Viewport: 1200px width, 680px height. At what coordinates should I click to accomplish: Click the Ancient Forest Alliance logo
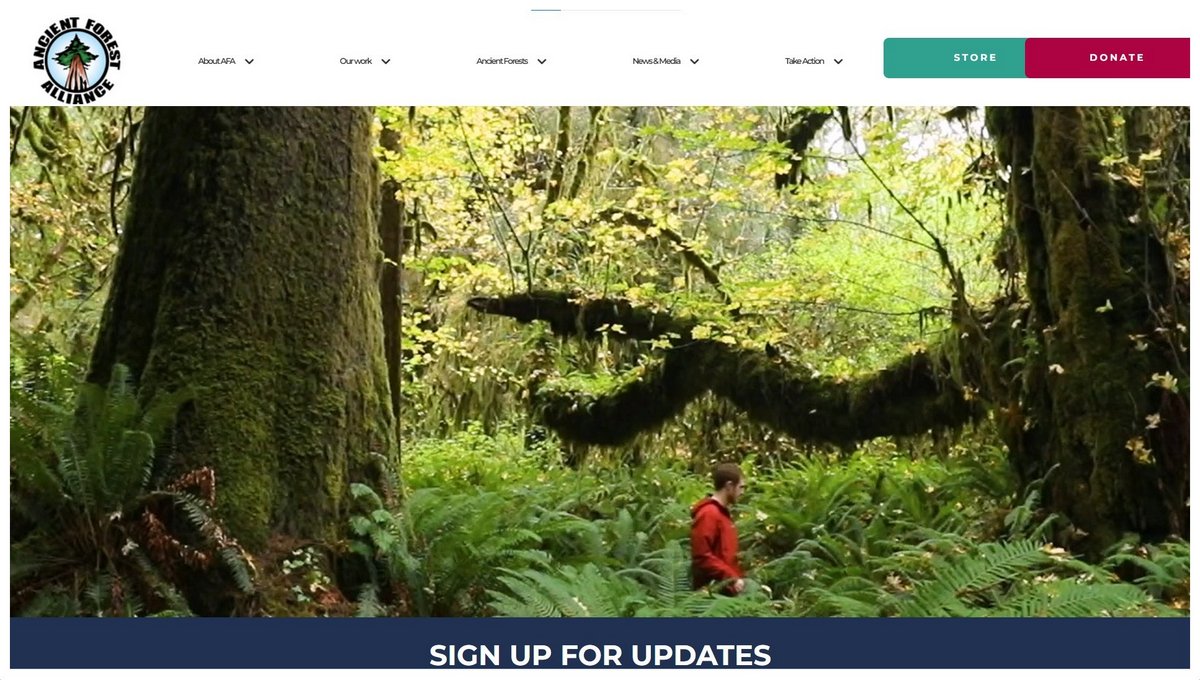[x=76, y=61]
